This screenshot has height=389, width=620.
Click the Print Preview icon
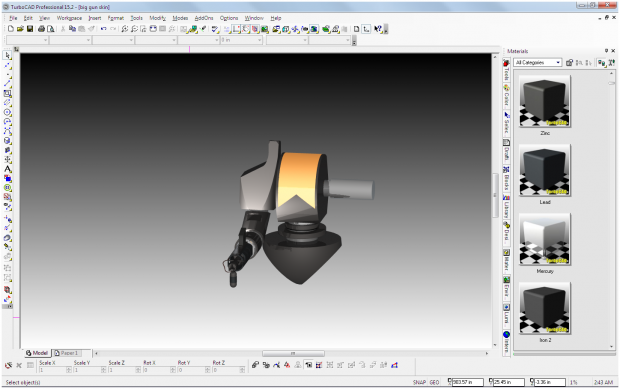click(51, 29)
